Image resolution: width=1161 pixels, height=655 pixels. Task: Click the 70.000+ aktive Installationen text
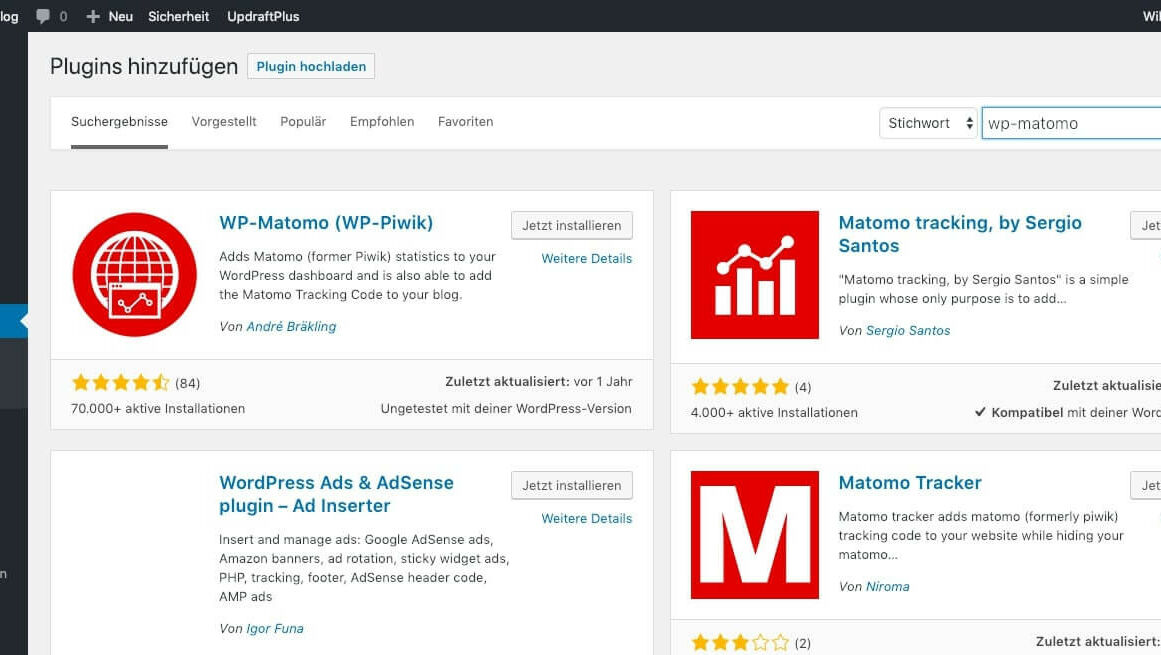click(158, 409)
